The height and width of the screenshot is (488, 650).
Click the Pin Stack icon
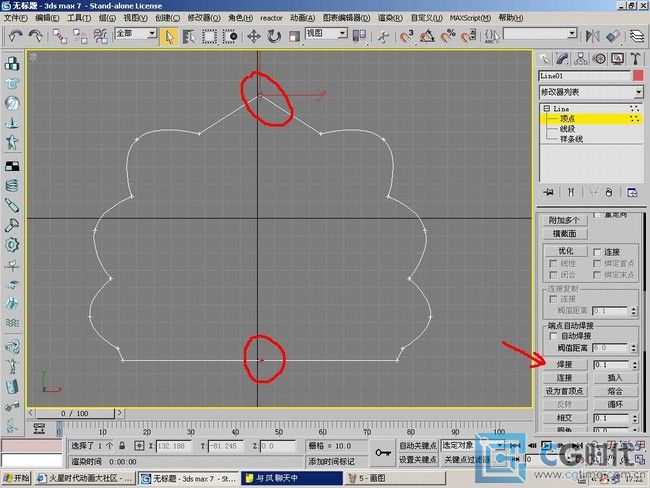click(x=548, y=192)
